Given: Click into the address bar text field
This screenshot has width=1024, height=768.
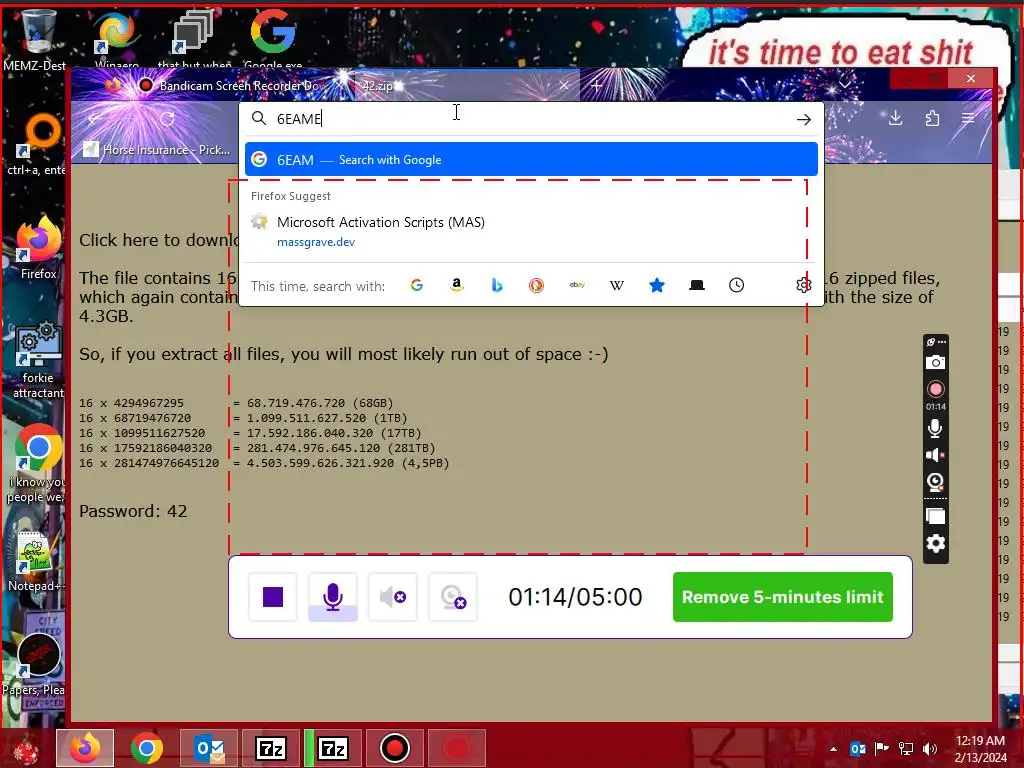Looking at the screenshot, I should 529,119.
